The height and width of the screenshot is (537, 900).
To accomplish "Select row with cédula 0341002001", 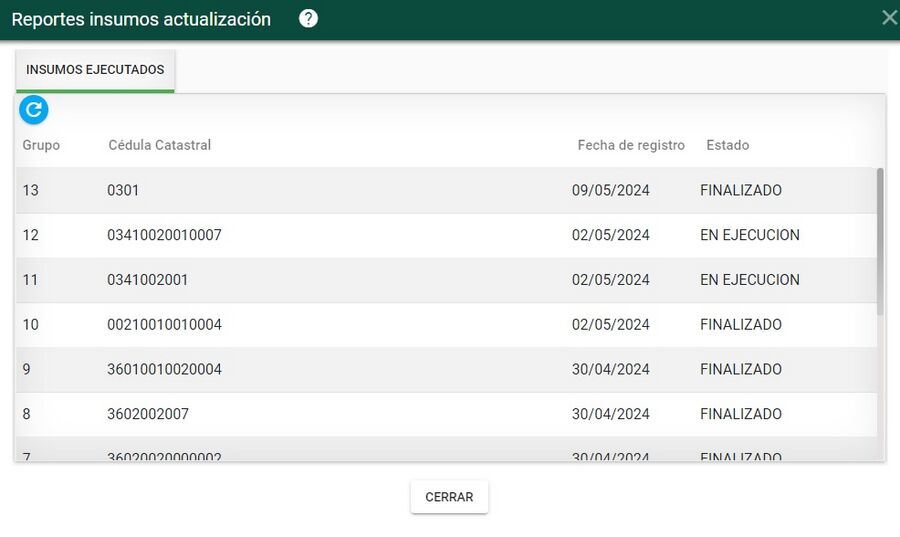I will click(446, 280).
